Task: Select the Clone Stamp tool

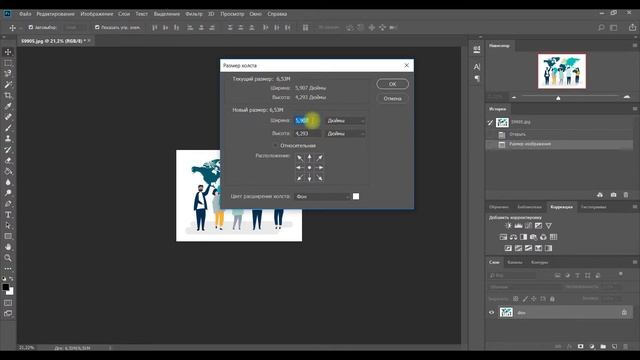Action: click(8, 138)
